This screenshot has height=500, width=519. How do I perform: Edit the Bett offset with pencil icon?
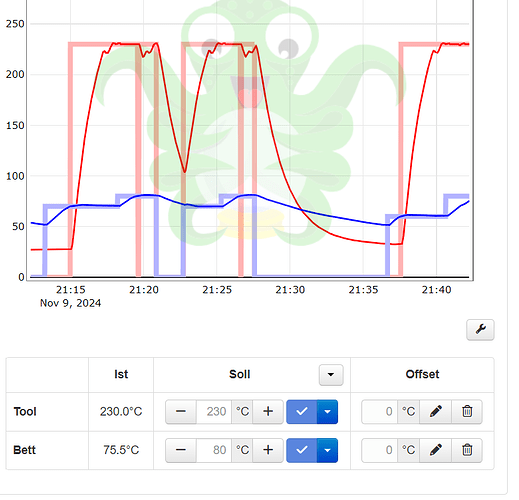(x=435, y=450)
